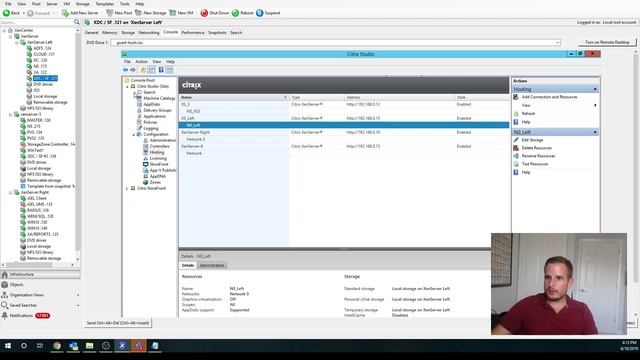Viewport: 640px width, 360px height.
Task: Collapse the XenServer Right tree node
Action: click(11, 192)
